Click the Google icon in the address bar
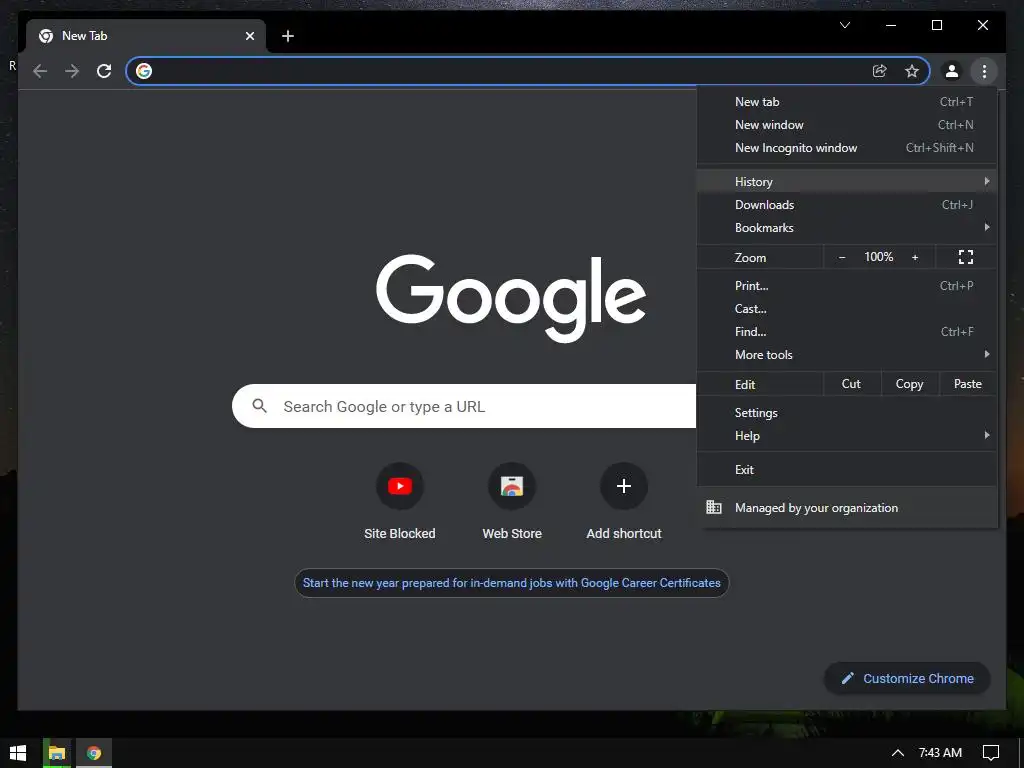The image size is (1024, 768). click(144, 71)
